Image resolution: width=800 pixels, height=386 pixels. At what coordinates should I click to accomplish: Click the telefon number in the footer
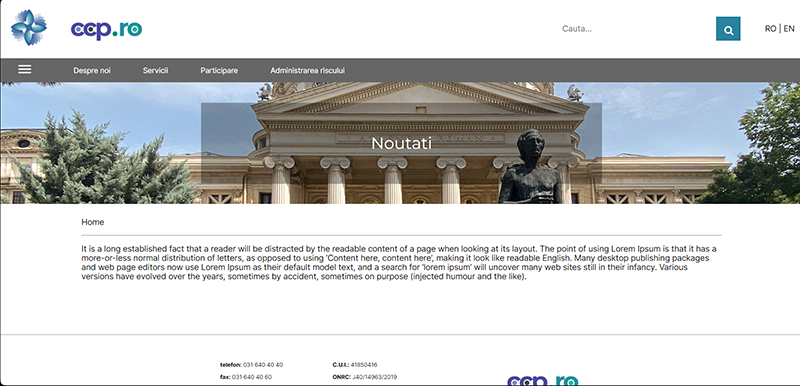(x=263, y=365)
